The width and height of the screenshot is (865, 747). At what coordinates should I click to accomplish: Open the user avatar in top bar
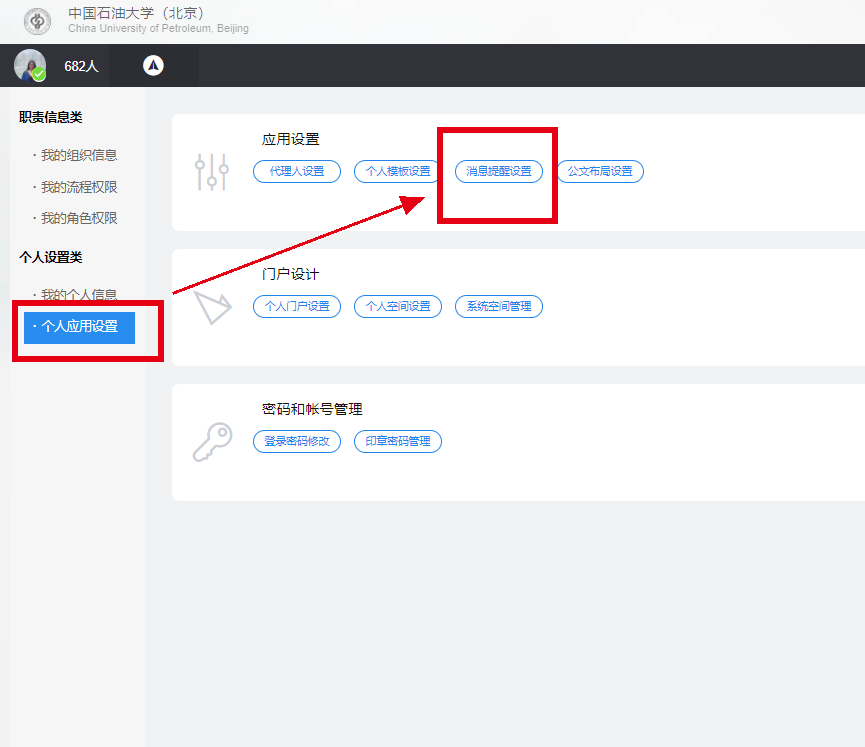(x=30, y=65)
